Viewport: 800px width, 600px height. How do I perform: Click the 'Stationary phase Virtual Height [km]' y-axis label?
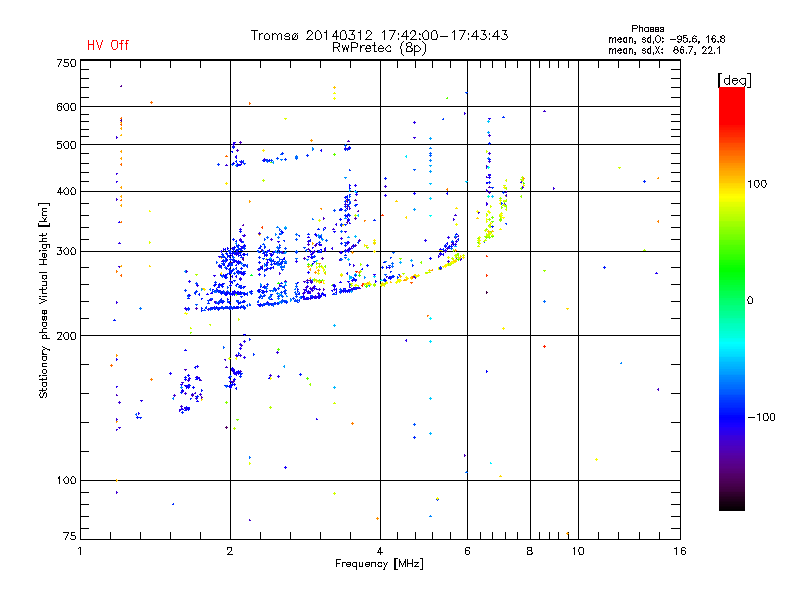(x=44, y=301)
